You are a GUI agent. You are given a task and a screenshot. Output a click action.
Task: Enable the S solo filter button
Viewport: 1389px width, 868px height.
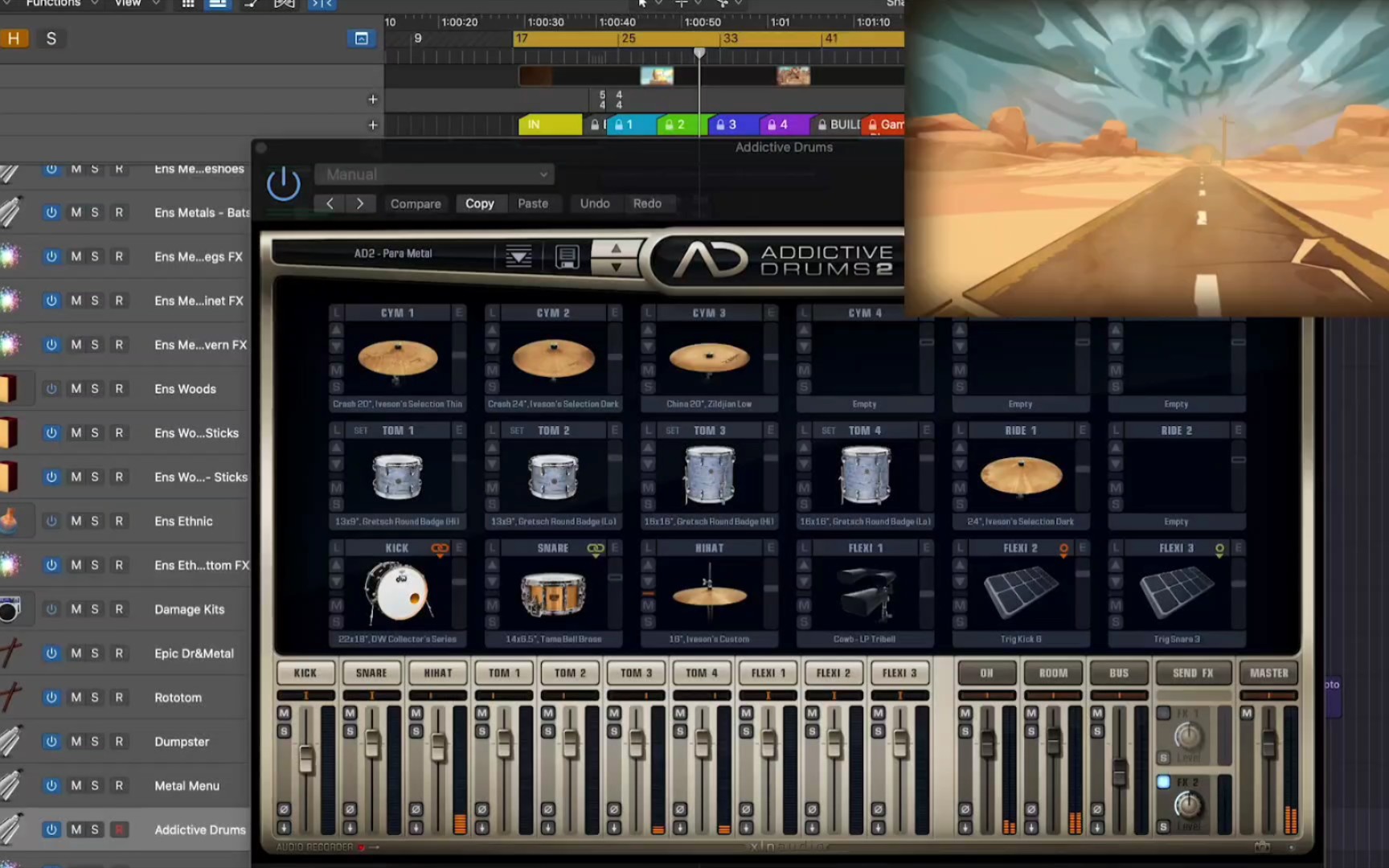coord(51,39)
